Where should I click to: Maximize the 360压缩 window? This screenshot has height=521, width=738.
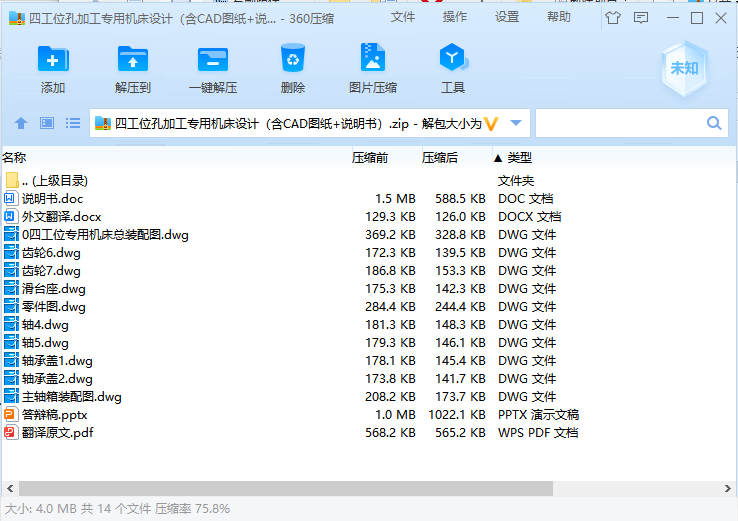tap(697, 18)
